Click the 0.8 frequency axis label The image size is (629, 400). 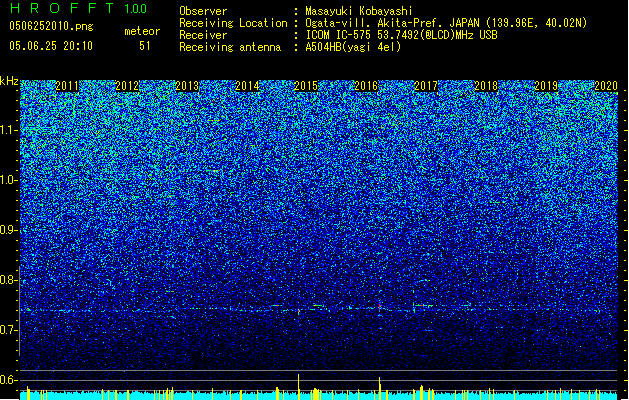click(8, 280)
